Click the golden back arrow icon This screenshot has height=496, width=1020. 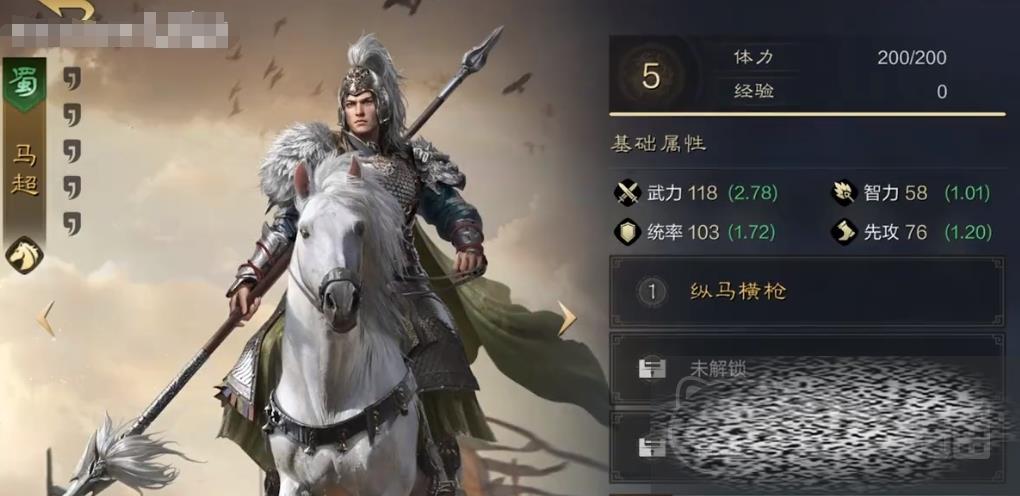(x=66, y=8)
